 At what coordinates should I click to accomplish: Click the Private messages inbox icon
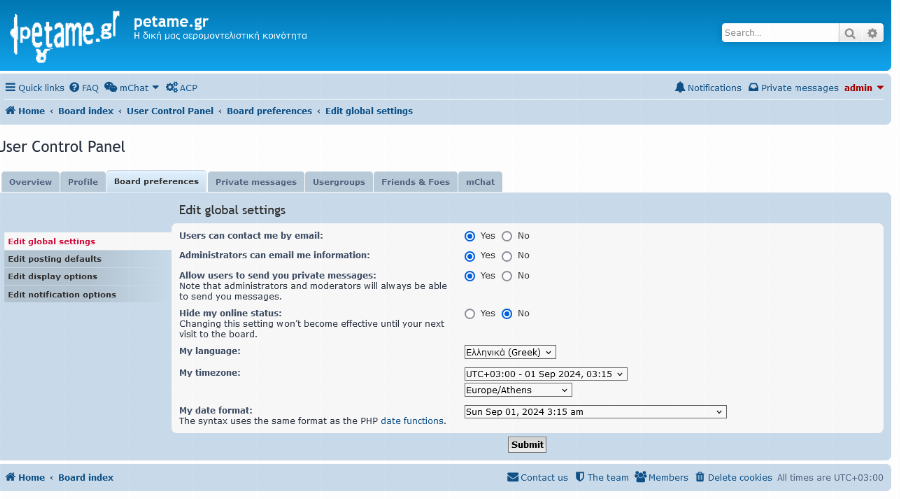click(753, 87)
